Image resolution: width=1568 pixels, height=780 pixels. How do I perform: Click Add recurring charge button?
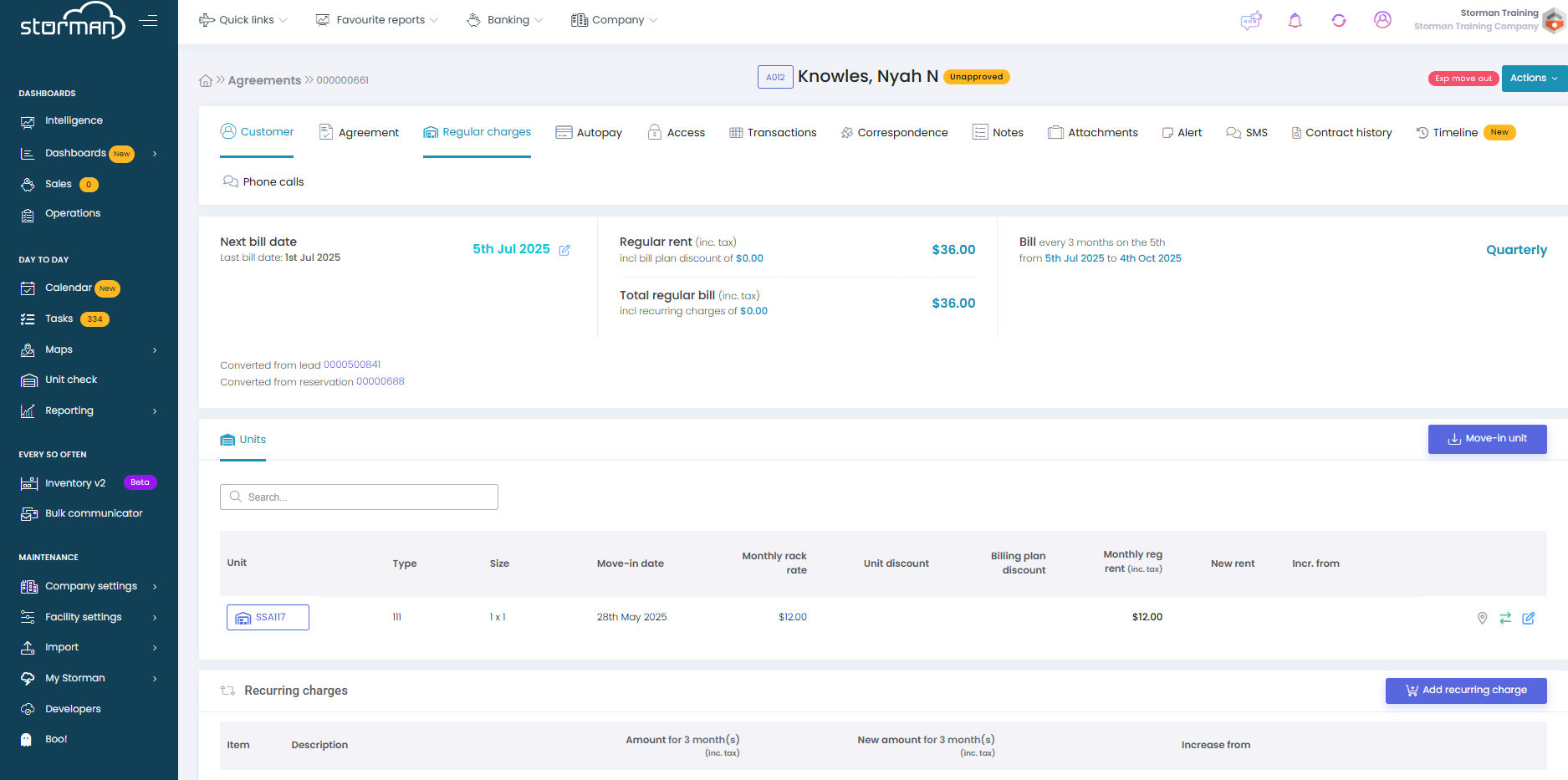click(x=1465, y=691)
